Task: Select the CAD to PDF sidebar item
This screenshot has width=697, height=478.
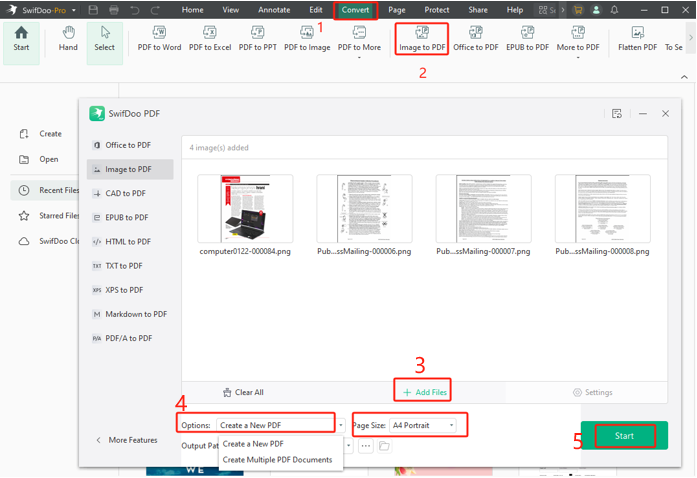Action: click(x=126, y=194)
